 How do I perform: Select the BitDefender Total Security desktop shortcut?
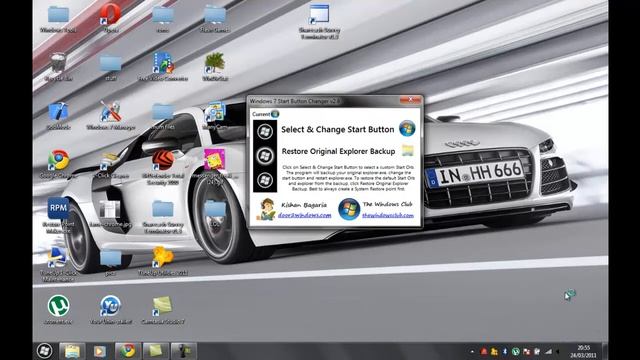[163, 167]
